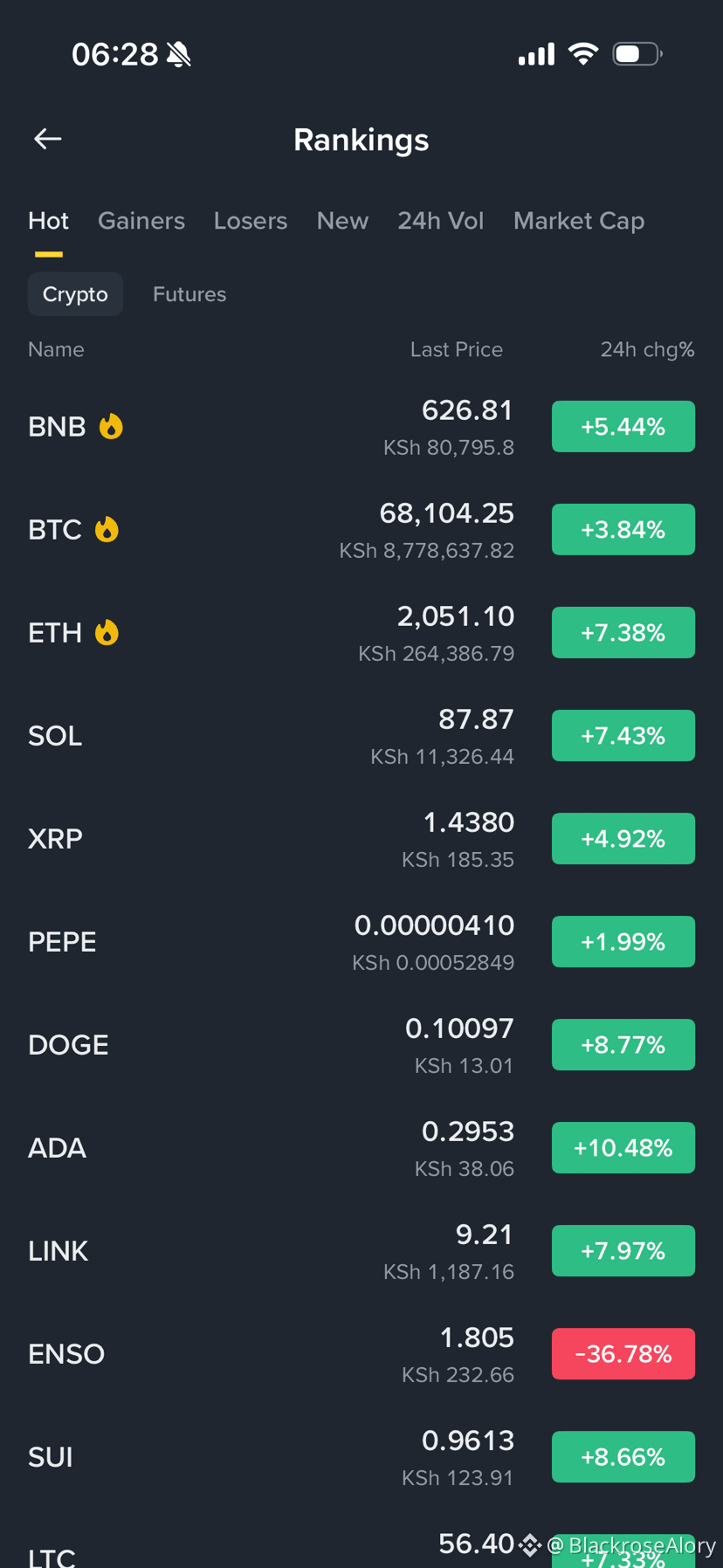This screenshot has height=1568, width=723.
Task: Select the Market Cap tab
Action: 579,221
